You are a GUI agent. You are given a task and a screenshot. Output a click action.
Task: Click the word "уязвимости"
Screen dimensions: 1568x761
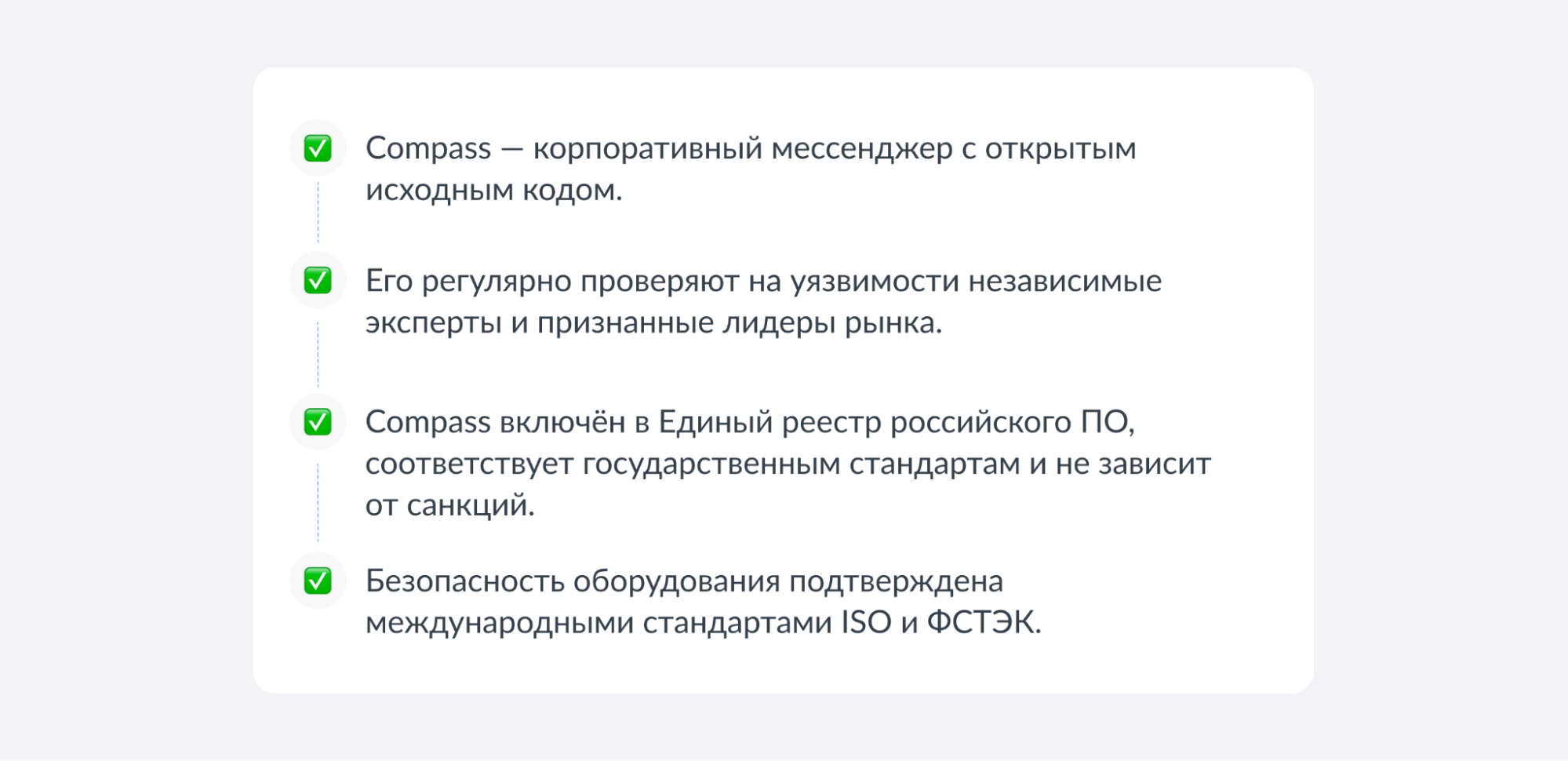pos(874,281)
